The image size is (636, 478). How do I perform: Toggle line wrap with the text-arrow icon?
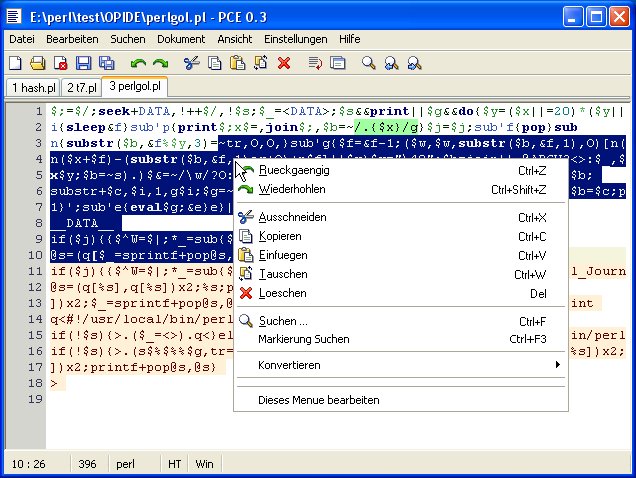(315, 63)
